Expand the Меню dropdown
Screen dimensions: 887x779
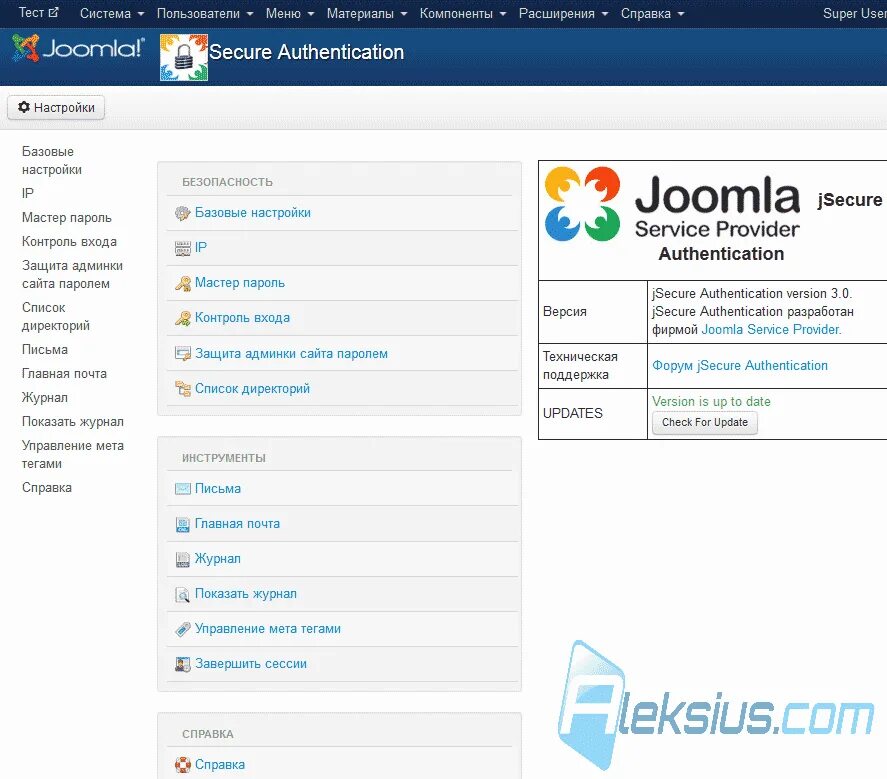(x=290, y=14)
